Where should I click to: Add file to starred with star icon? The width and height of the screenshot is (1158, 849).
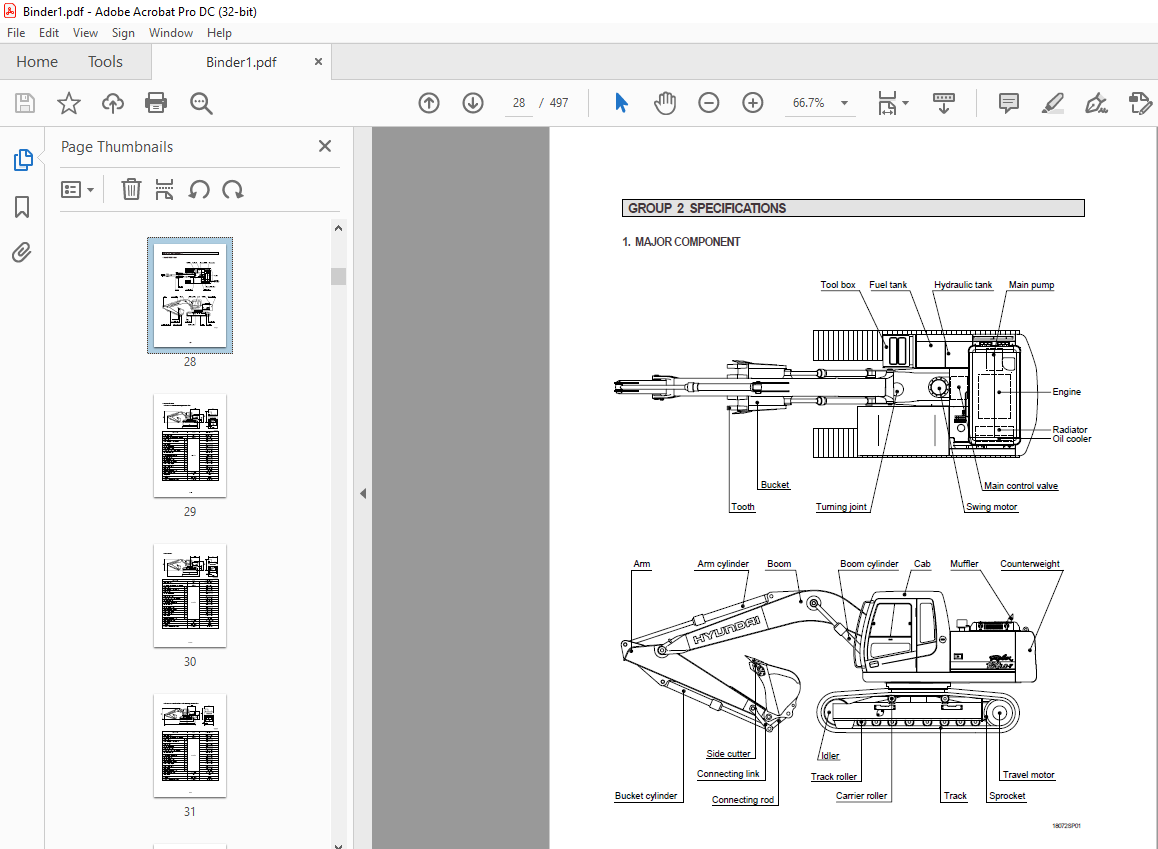click(69, 103)
